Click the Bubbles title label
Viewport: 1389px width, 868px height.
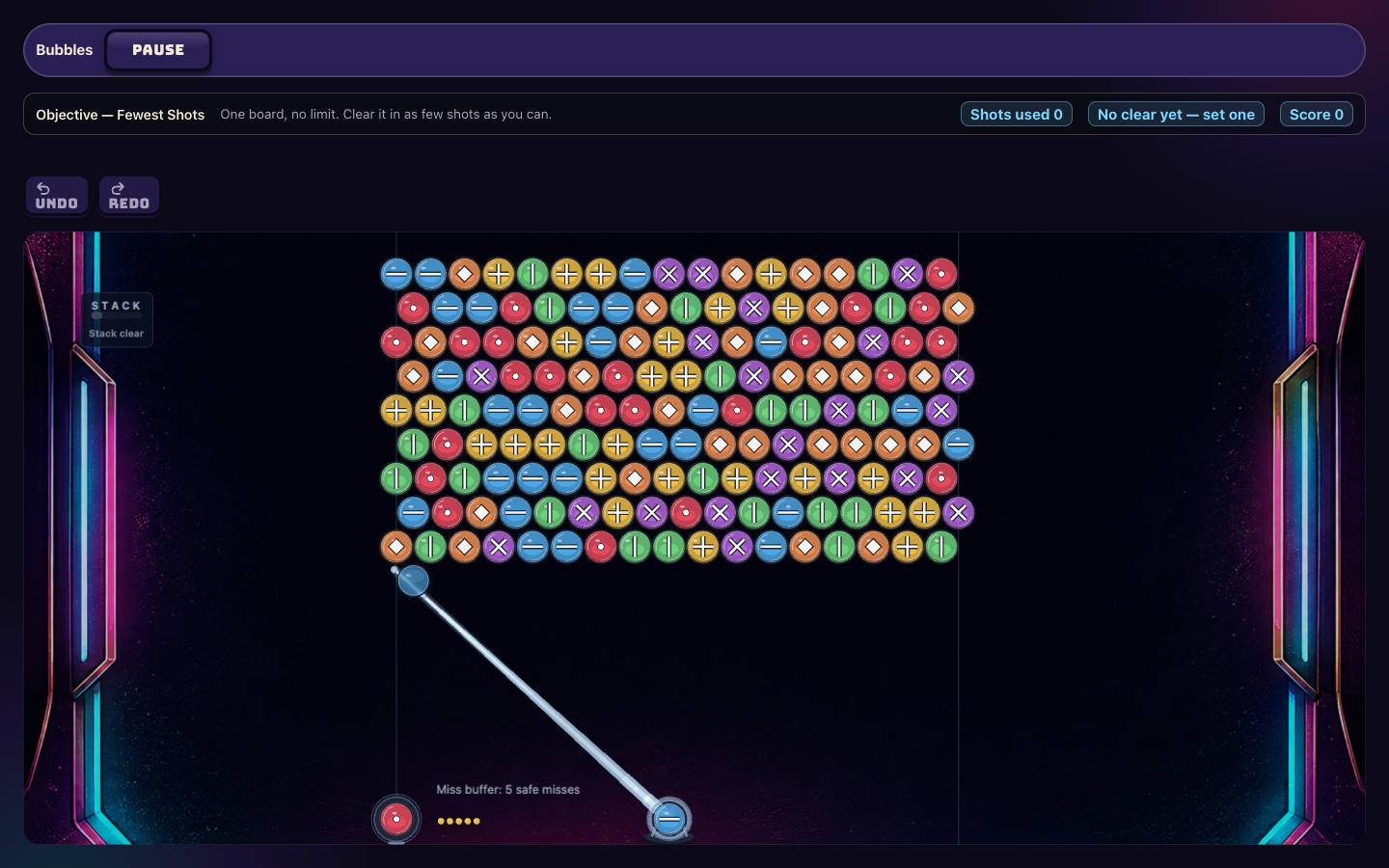click(x=65, y=50)
